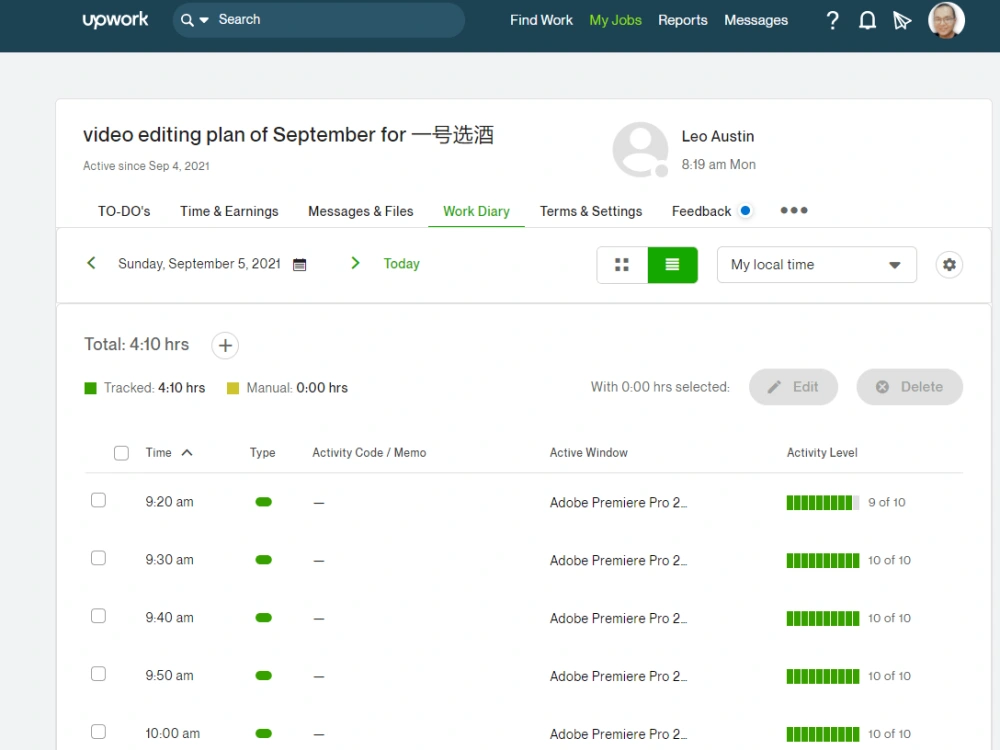
Task: Switch to Time & Earnings tab
Action: click(229, 211)
